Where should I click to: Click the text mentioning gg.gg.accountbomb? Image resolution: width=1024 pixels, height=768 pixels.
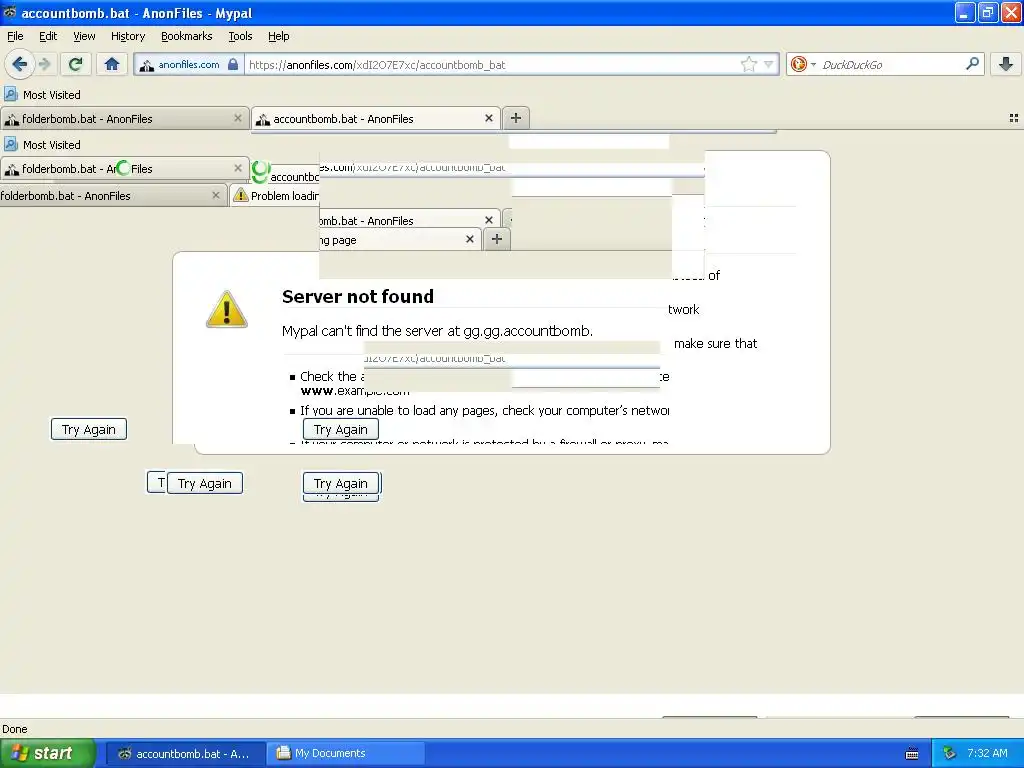(437, 331)
